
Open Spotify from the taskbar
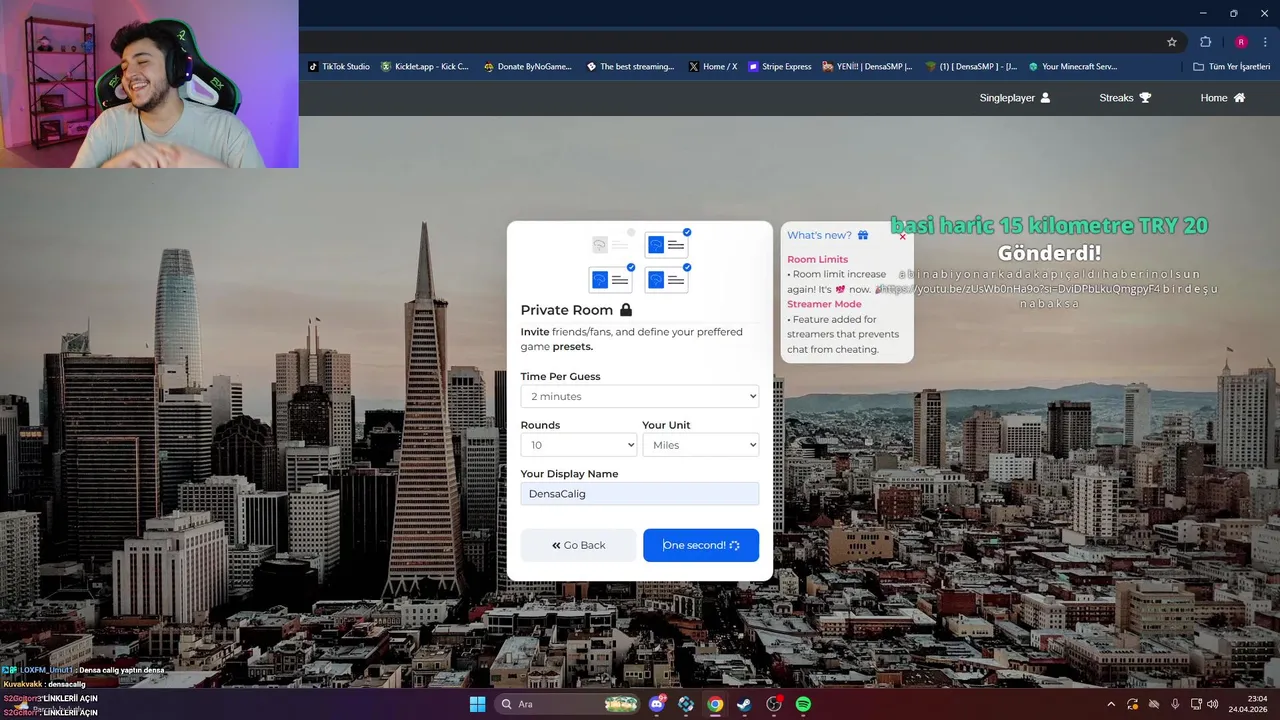pos(803,704)
